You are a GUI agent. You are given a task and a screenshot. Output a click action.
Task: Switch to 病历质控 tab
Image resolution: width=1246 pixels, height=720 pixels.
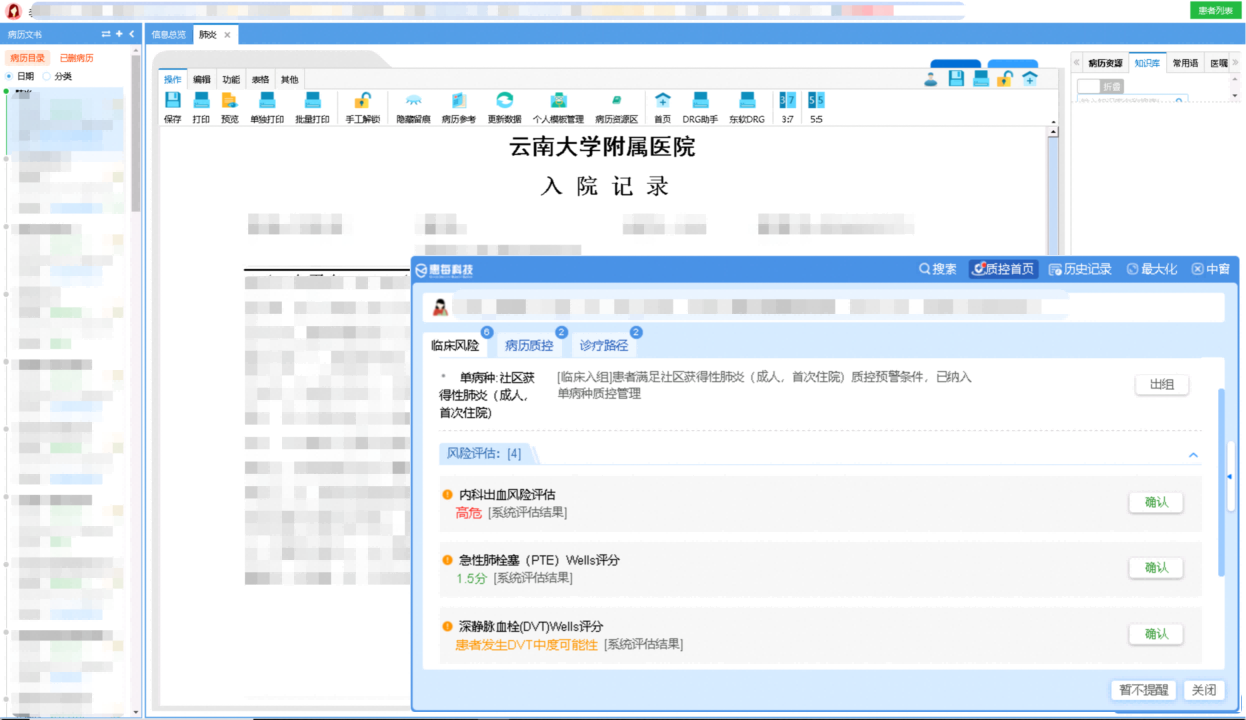pyautogui.click(x=529, y=345)
